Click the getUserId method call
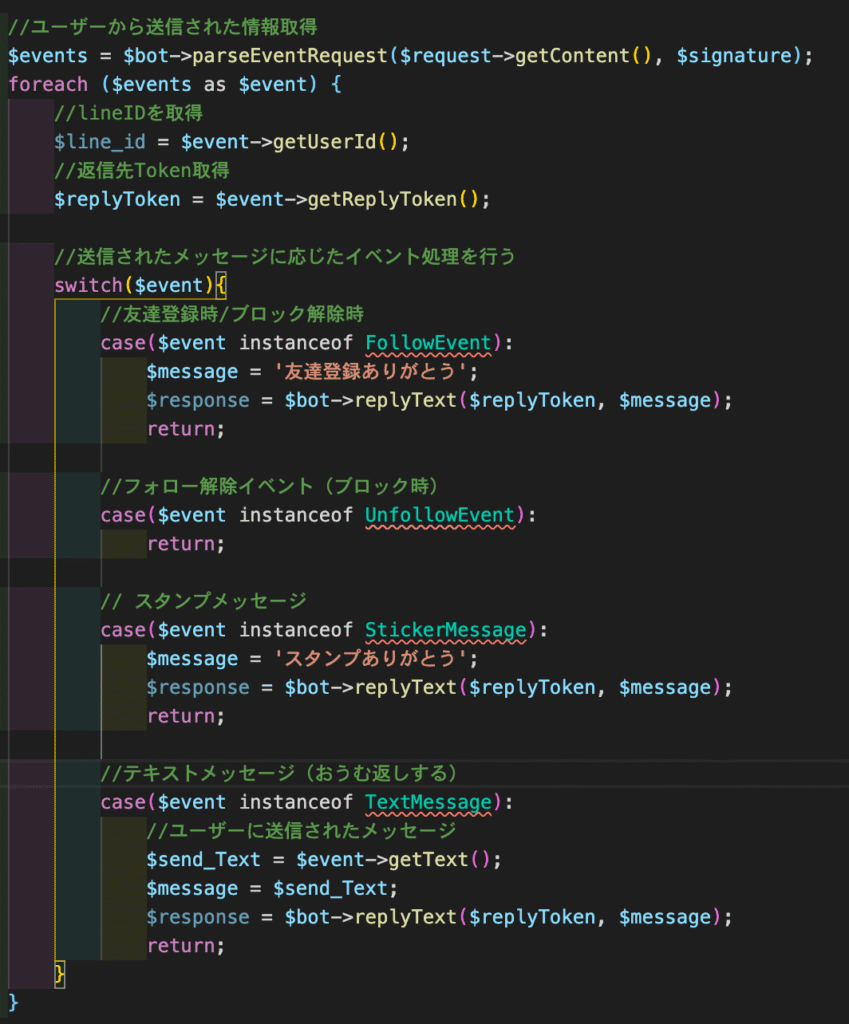Viewport: 849px width, 1024px height. pyautogui.click(x=325, y=142)
